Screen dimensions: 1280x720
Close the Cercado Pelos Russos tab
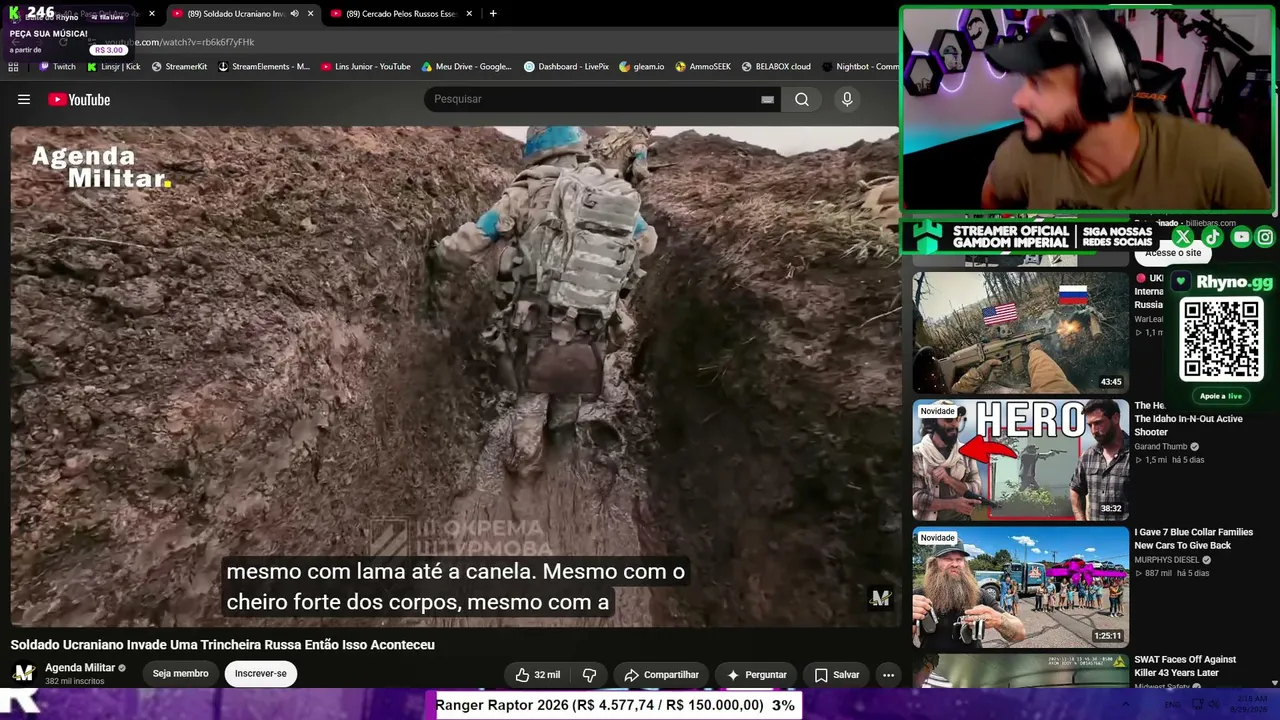click(x=469, y=13)
